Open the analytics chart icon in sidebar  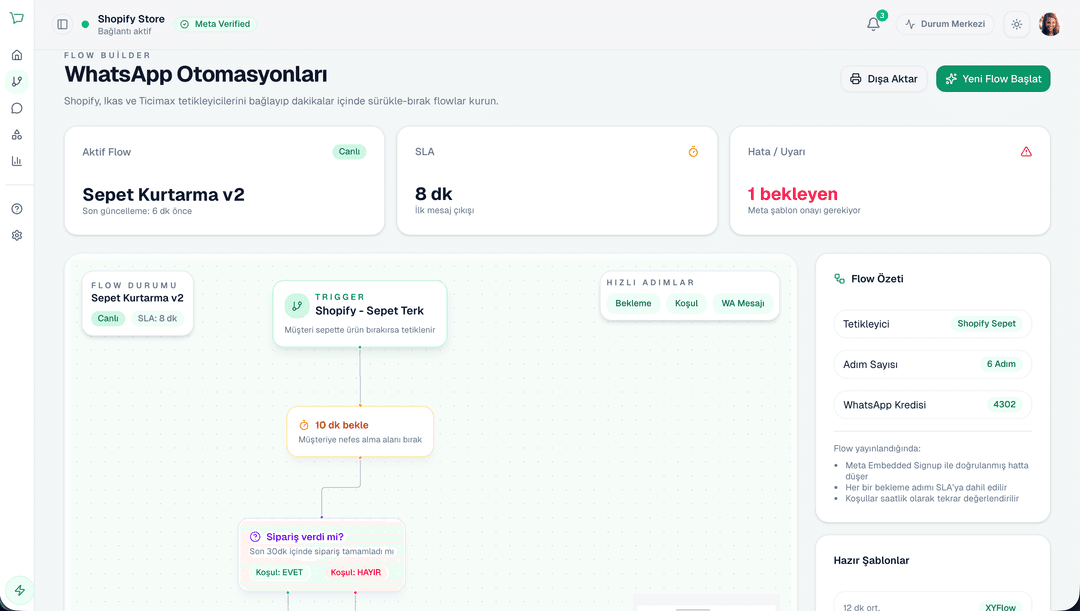[x=15, y=161]
